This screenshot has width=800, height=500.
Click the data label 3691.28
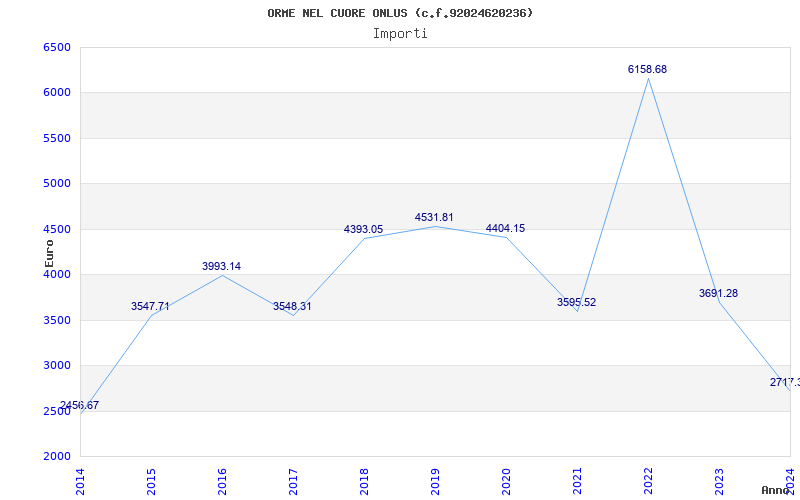718,293
